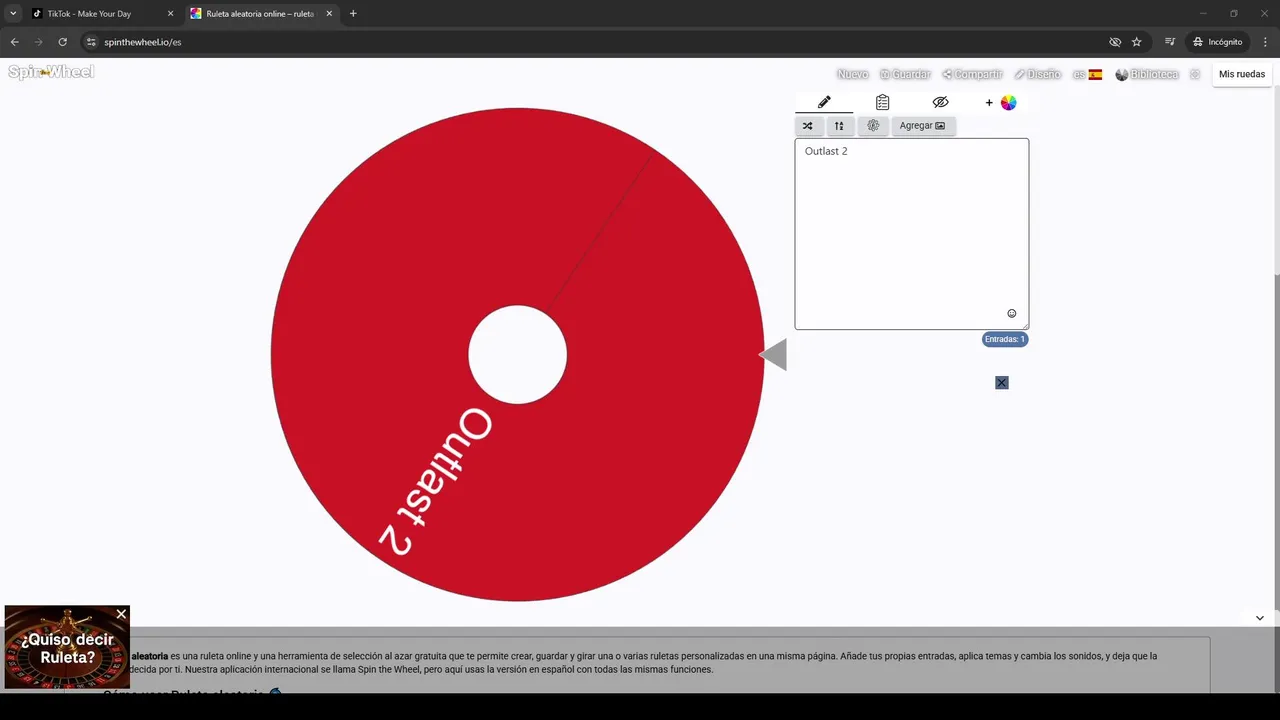Click the Agregar image button
The image size is (1280, 720).
pyautogui.click(x=922, y=126)
